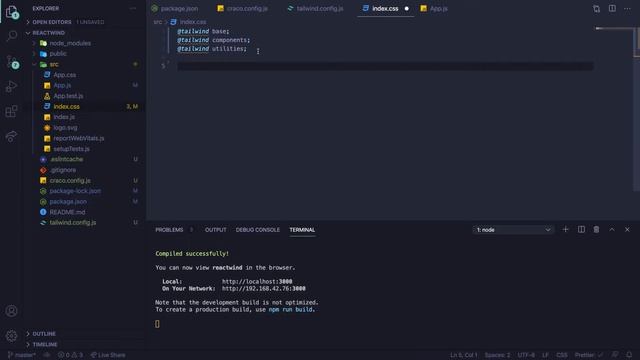Open the Debug Console panel tab
The width and height of the screenshot is (640, 360).
tap(258, 230)
